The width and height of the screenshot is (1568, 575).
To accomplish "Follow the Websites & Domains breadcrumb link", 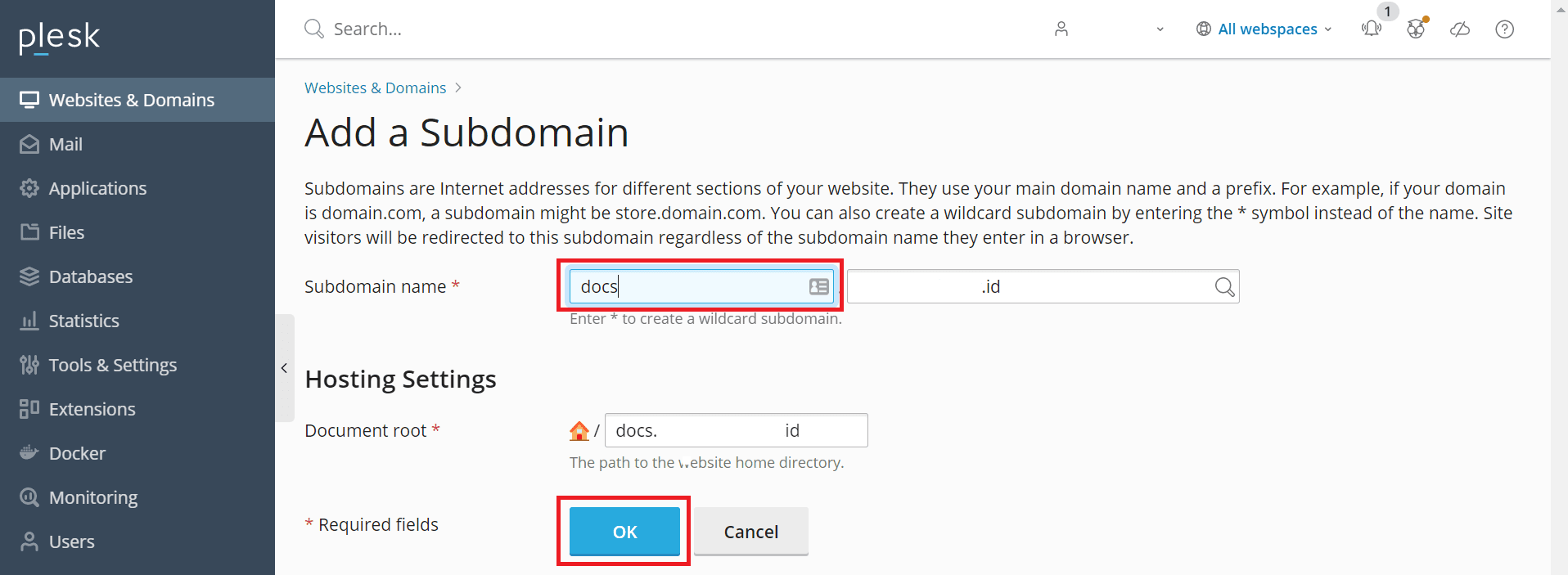I will point(375,88).
